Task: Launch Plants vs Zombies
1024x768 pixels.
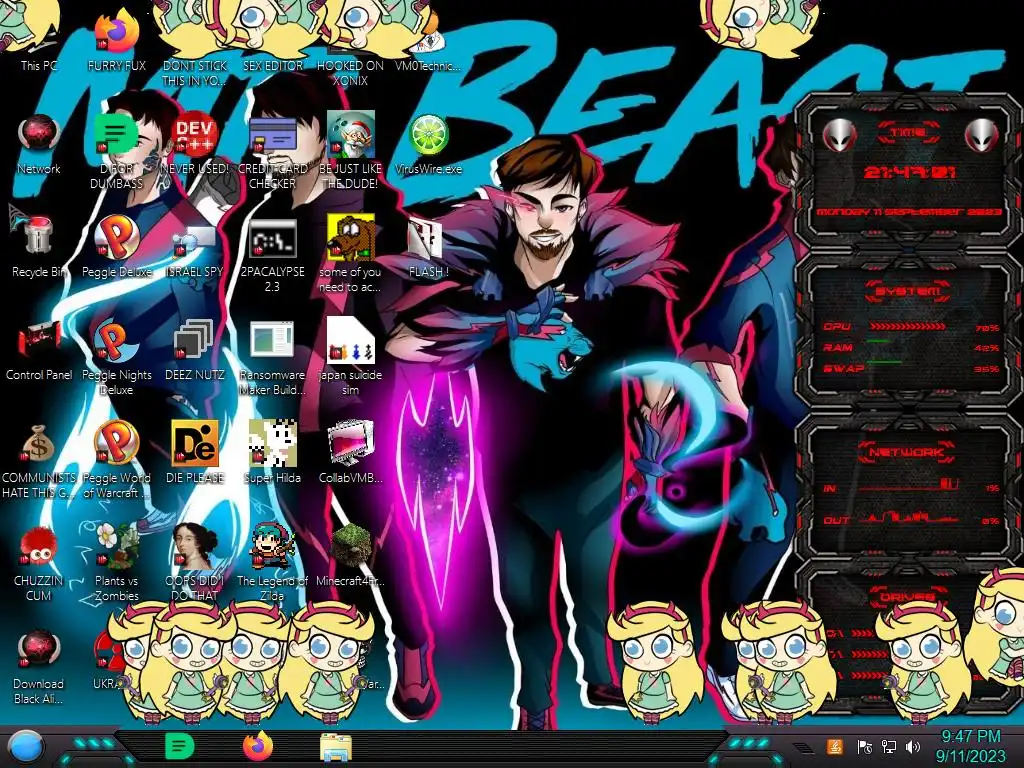Action: coord(116,547)
